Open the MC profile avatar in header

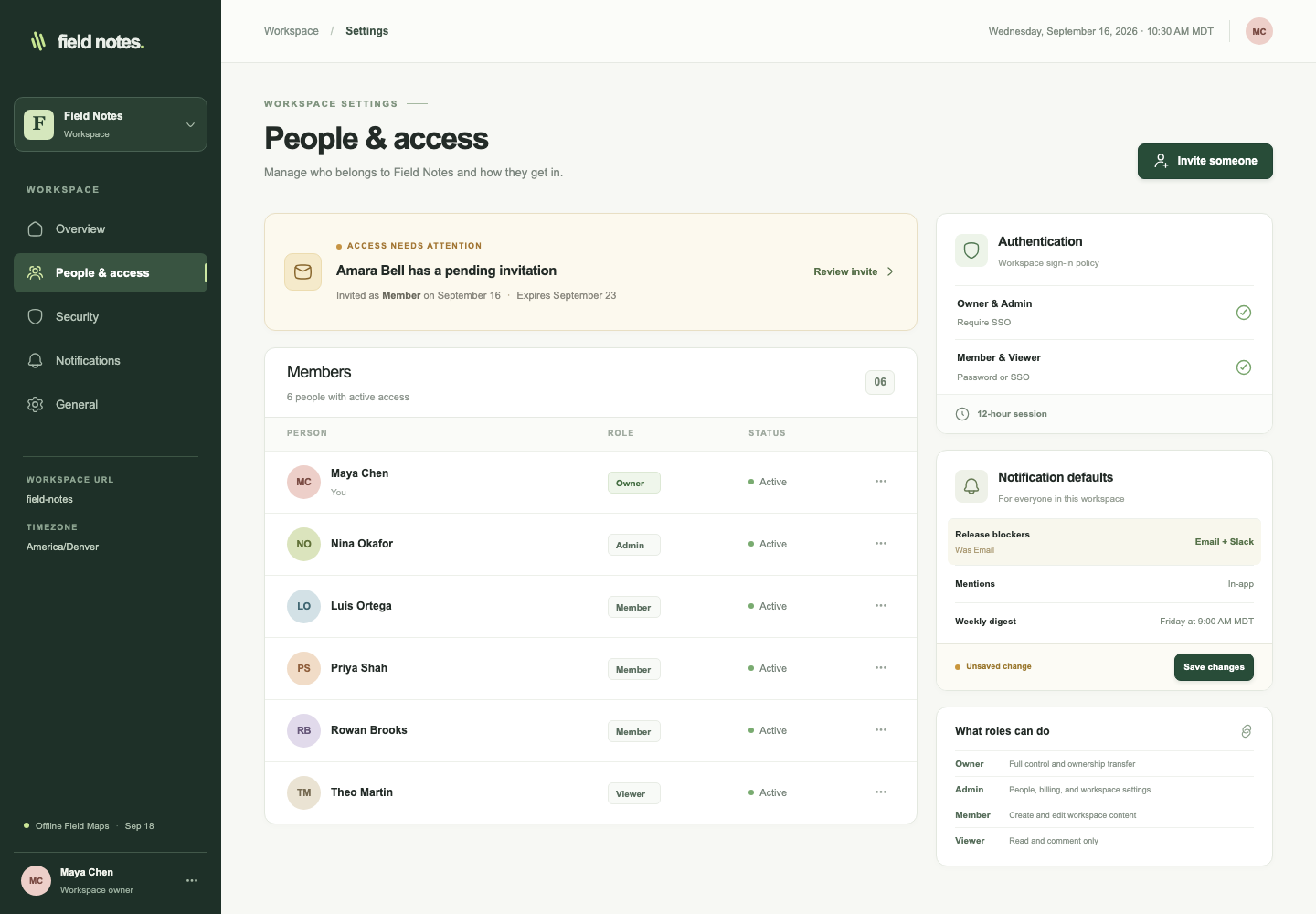click(1259, 31)
